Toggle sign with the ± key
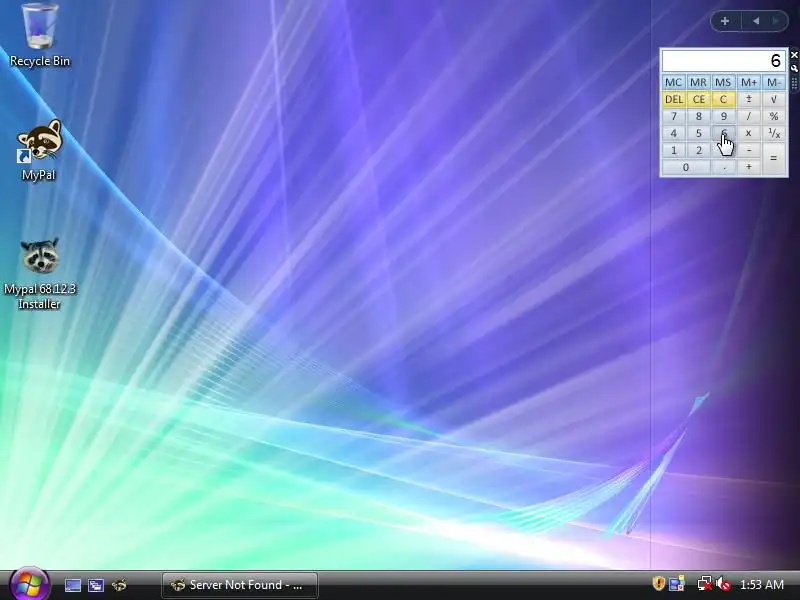Viewport: 800px width, 600px height. coord(748,99)
